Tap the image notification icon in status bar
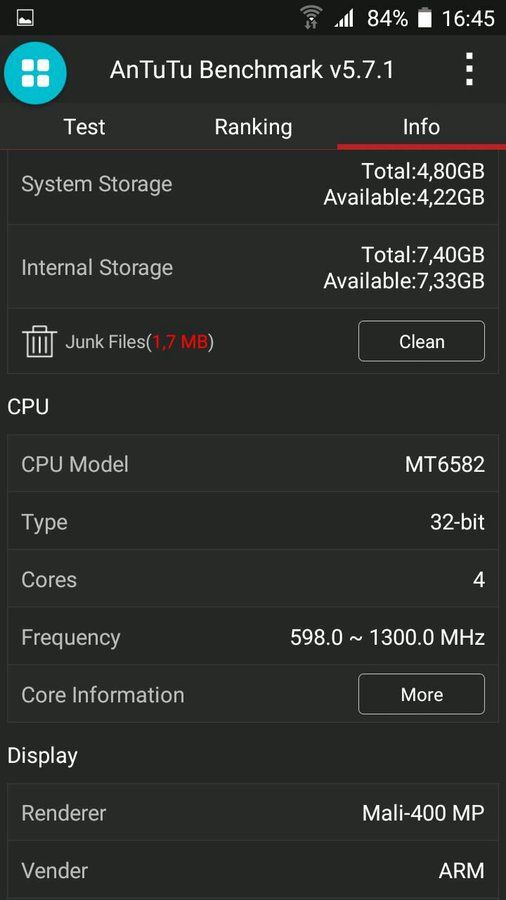Screen dimensions: 506x900 25,18
